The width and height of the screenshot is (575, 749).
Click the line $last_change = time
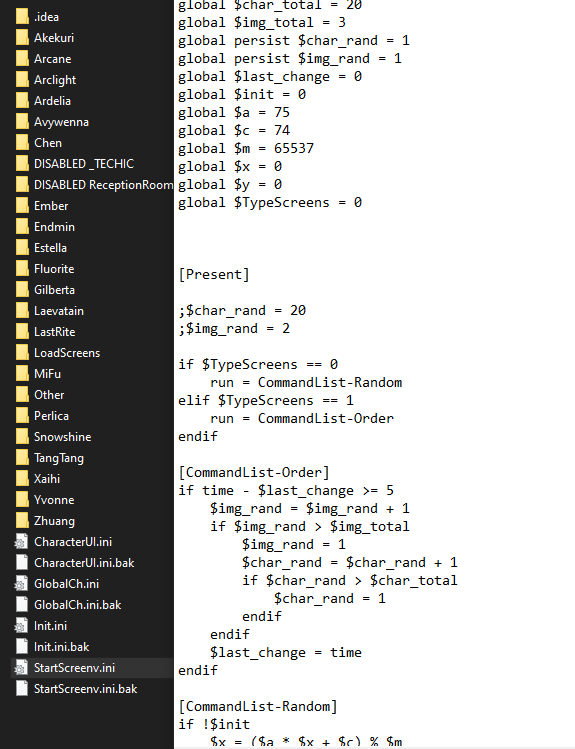click(x=286, y=653)
